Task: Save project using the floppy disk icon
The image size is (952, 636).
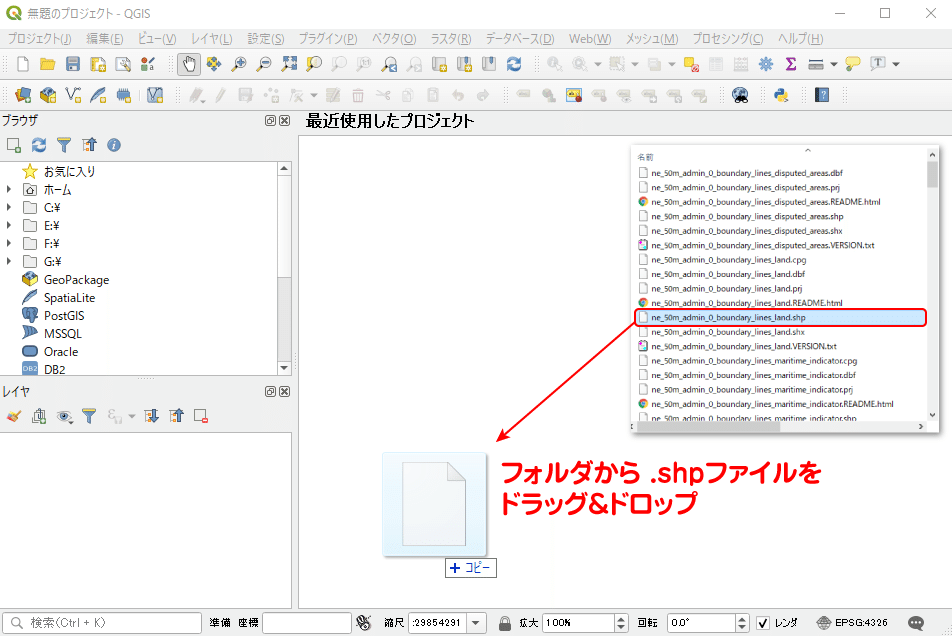Action: (x=73, y=64)
